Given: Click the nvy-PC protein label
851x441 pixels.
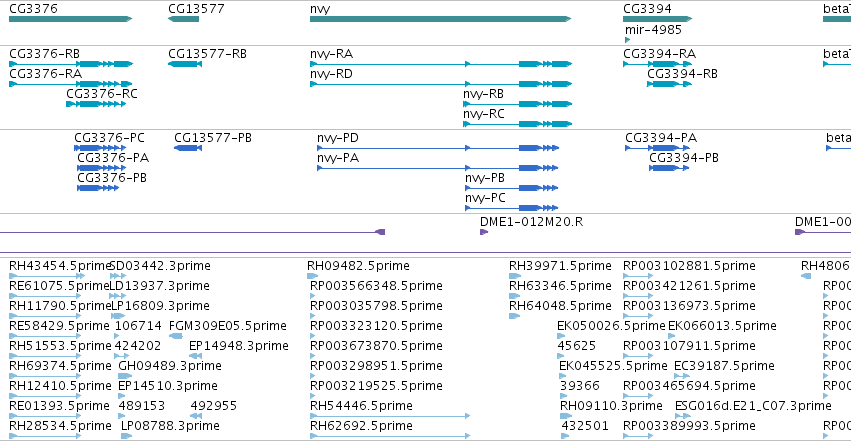Looking at the screenshot, I should click(485, 198).
